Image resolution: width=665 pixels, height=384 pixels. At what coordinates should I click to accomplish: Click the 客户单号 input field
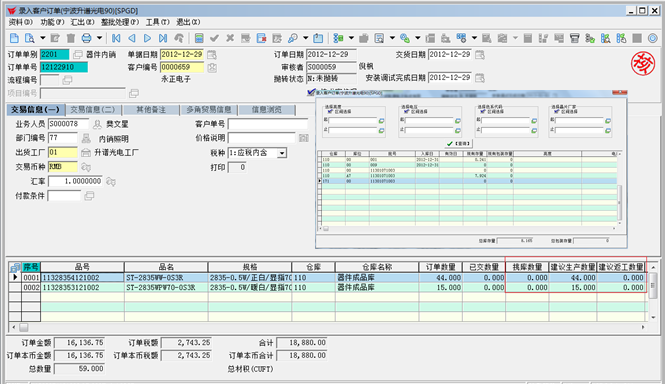point(268,124)
